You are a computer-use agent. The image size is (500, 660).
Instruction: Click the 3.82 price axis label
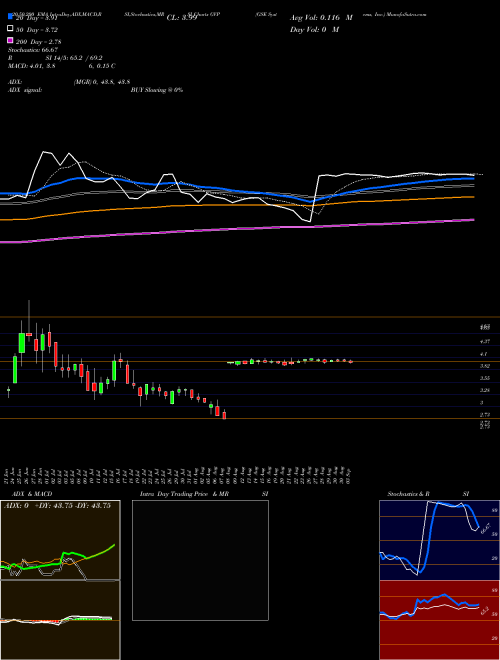coord(484,366)
